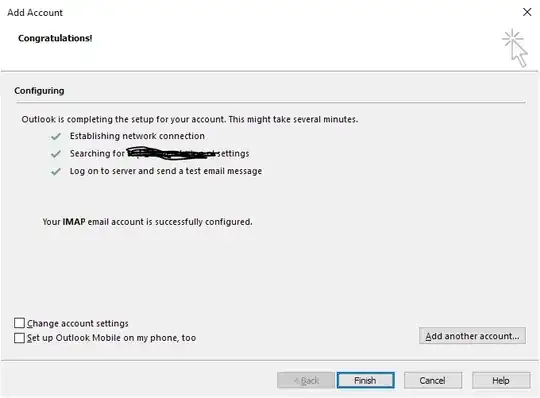Image resolution: width=540 pixels, height=398 pixels.
Task: Click the Configuring section label
Action: (x=39, y=91)
